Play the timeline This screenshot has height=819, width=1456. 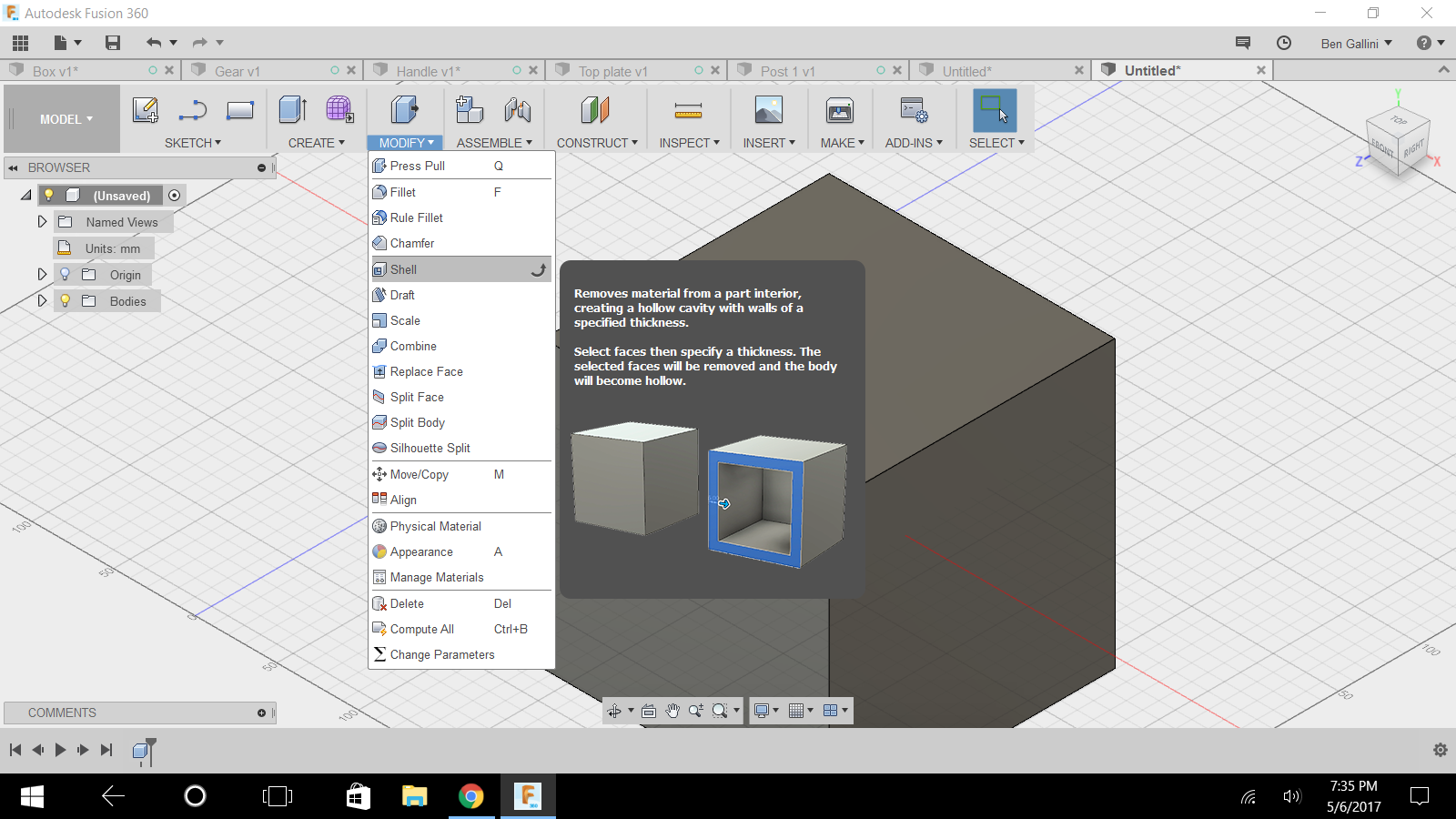[60, 750]
